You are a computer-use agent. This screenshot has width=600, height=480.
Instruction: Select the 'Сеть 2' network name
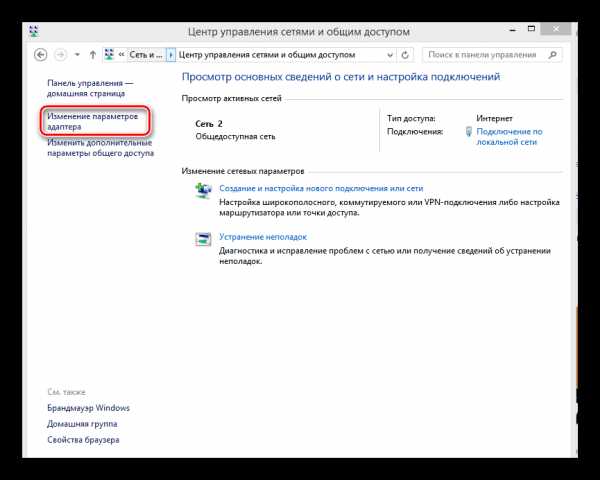(x=209, y=124)
